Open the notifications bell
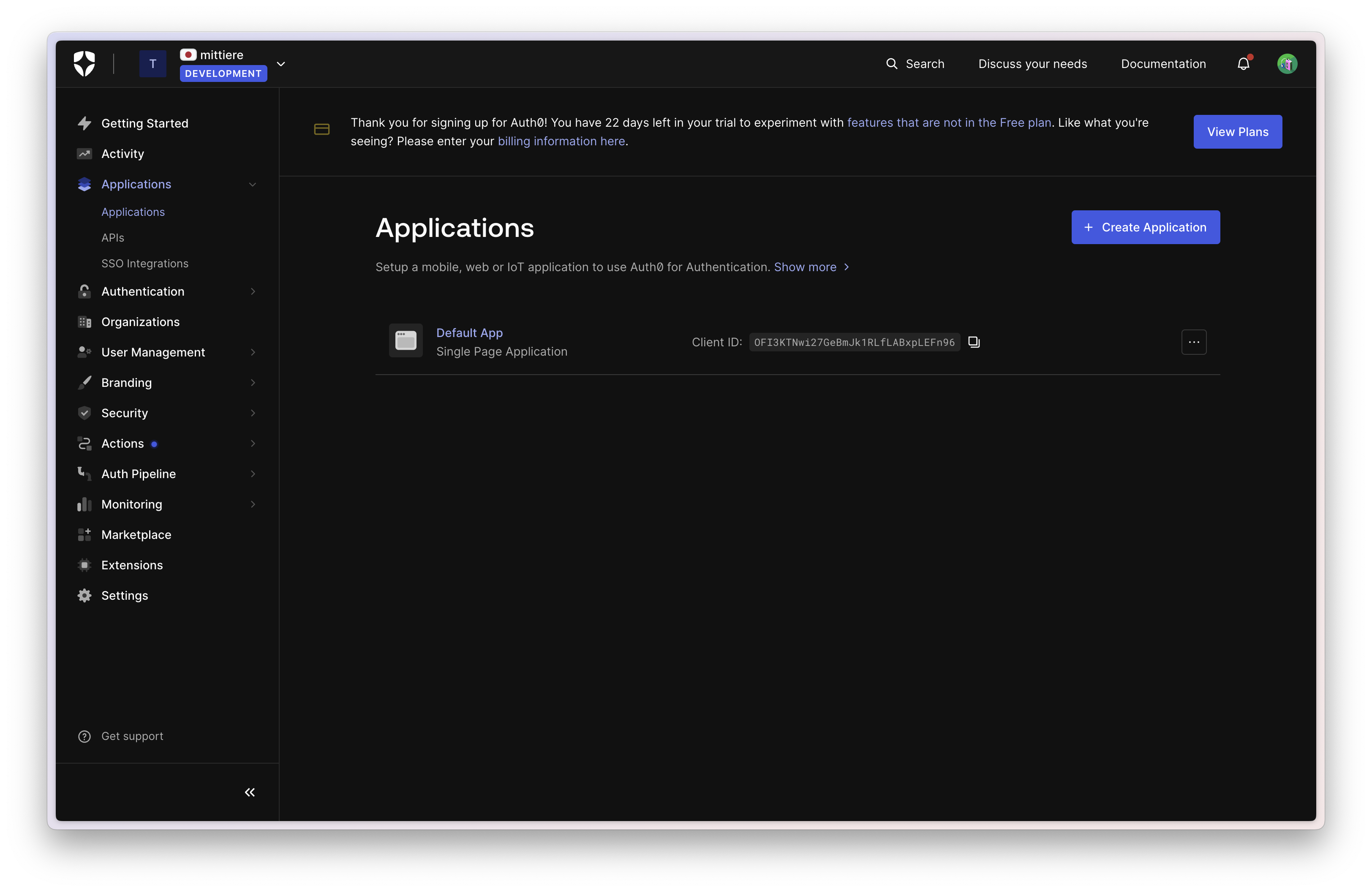Viewport: 1372px width, 892px height. pyautogui.click(x=1244, y=64)
